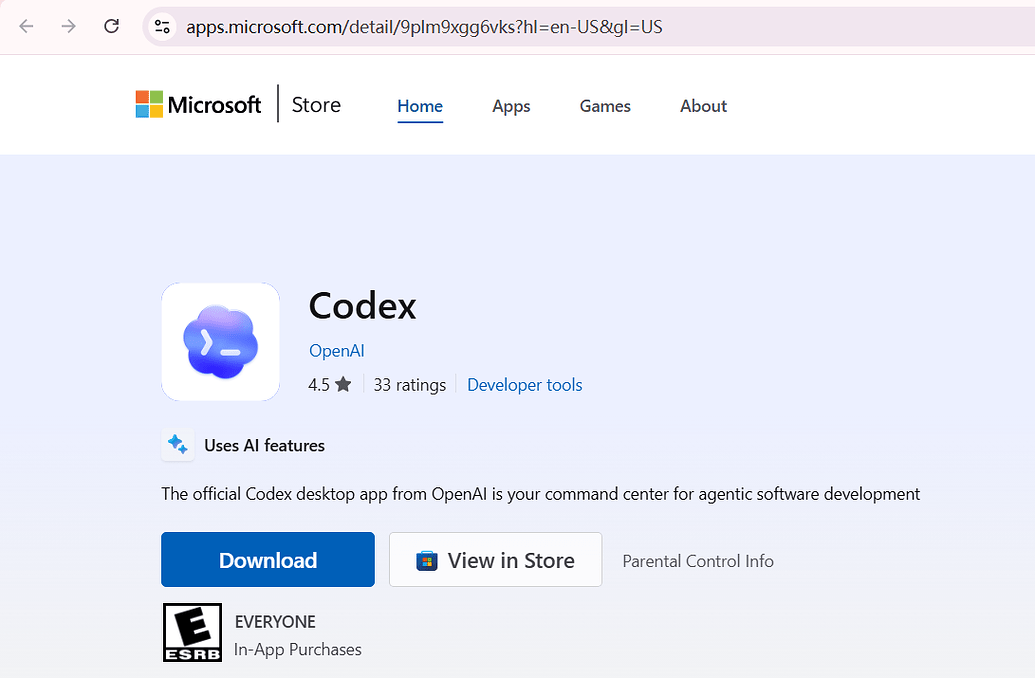
Task: Click the address bar URL field
Action: [589, 27]
